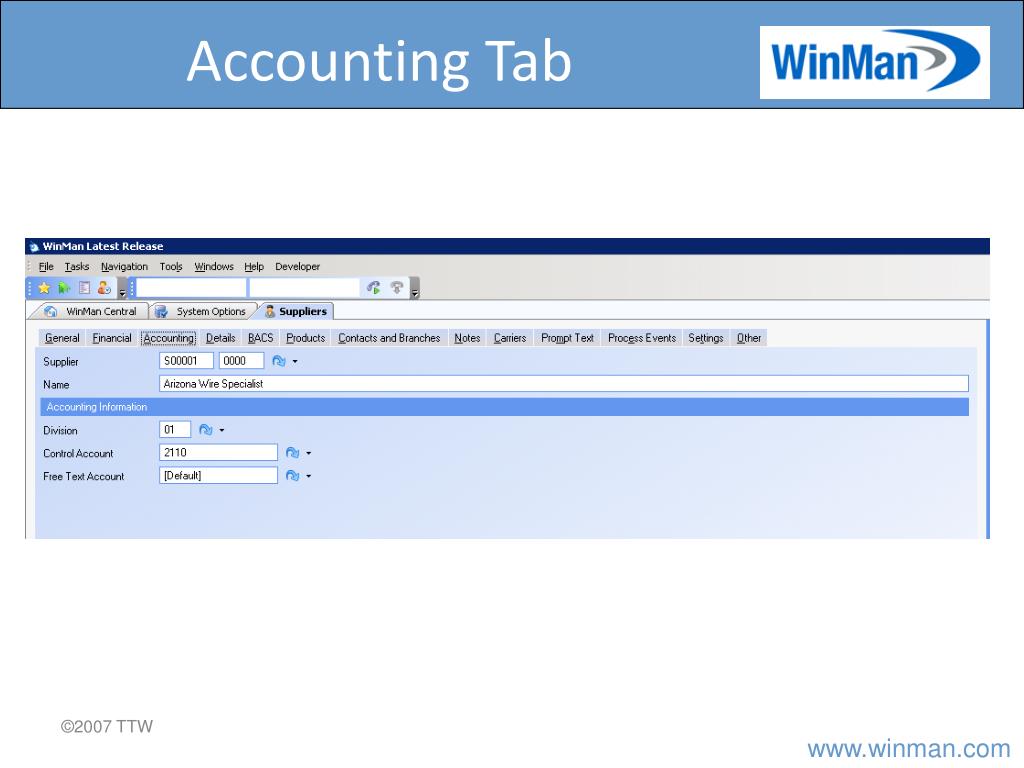Open the Carriers supplier tab

click(x=509, y=338)
